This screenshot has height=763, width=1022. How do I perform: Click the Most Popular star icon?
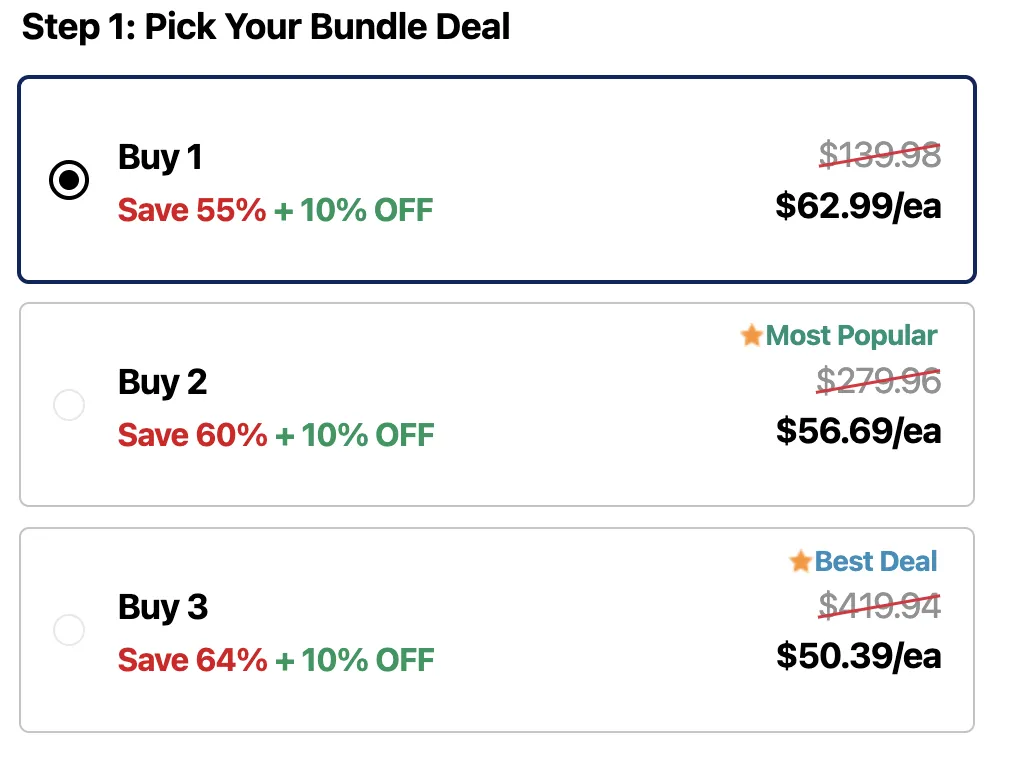click(752, 336)
